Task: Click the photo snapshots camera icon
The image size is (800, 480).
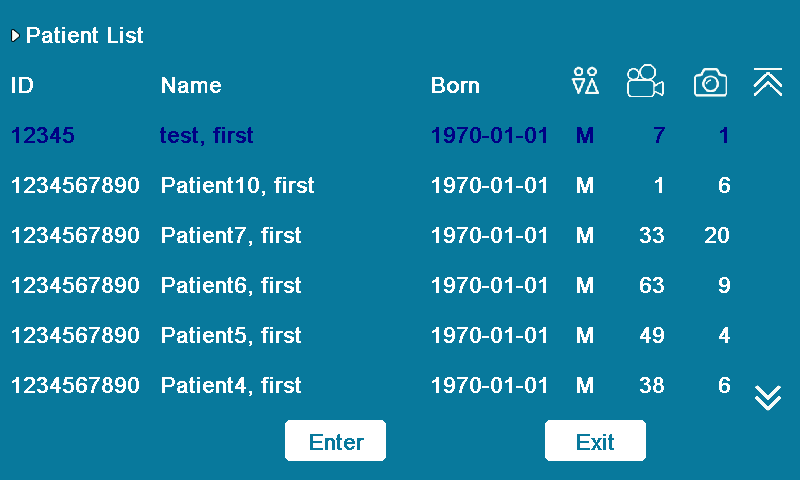Action: [x=710, y=83]
